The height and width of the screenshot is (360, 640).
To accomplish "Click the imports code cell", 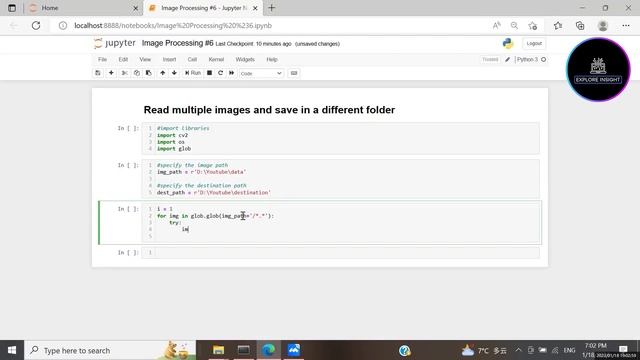I will point(340,138).
